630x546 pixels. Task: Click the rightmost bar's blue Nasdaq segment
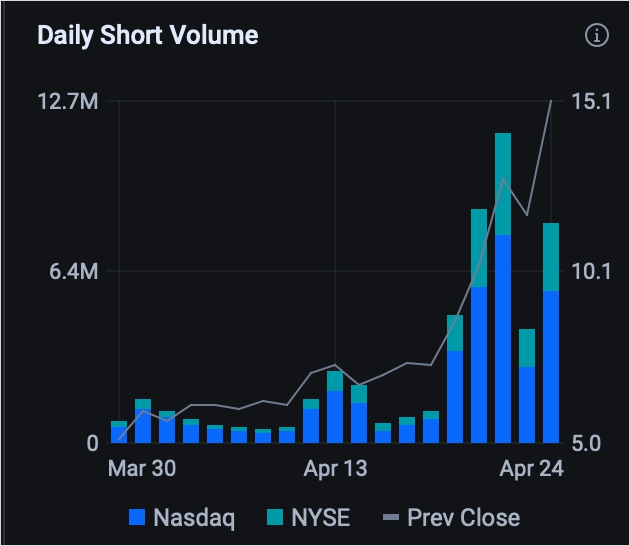(x=551, y=366)
